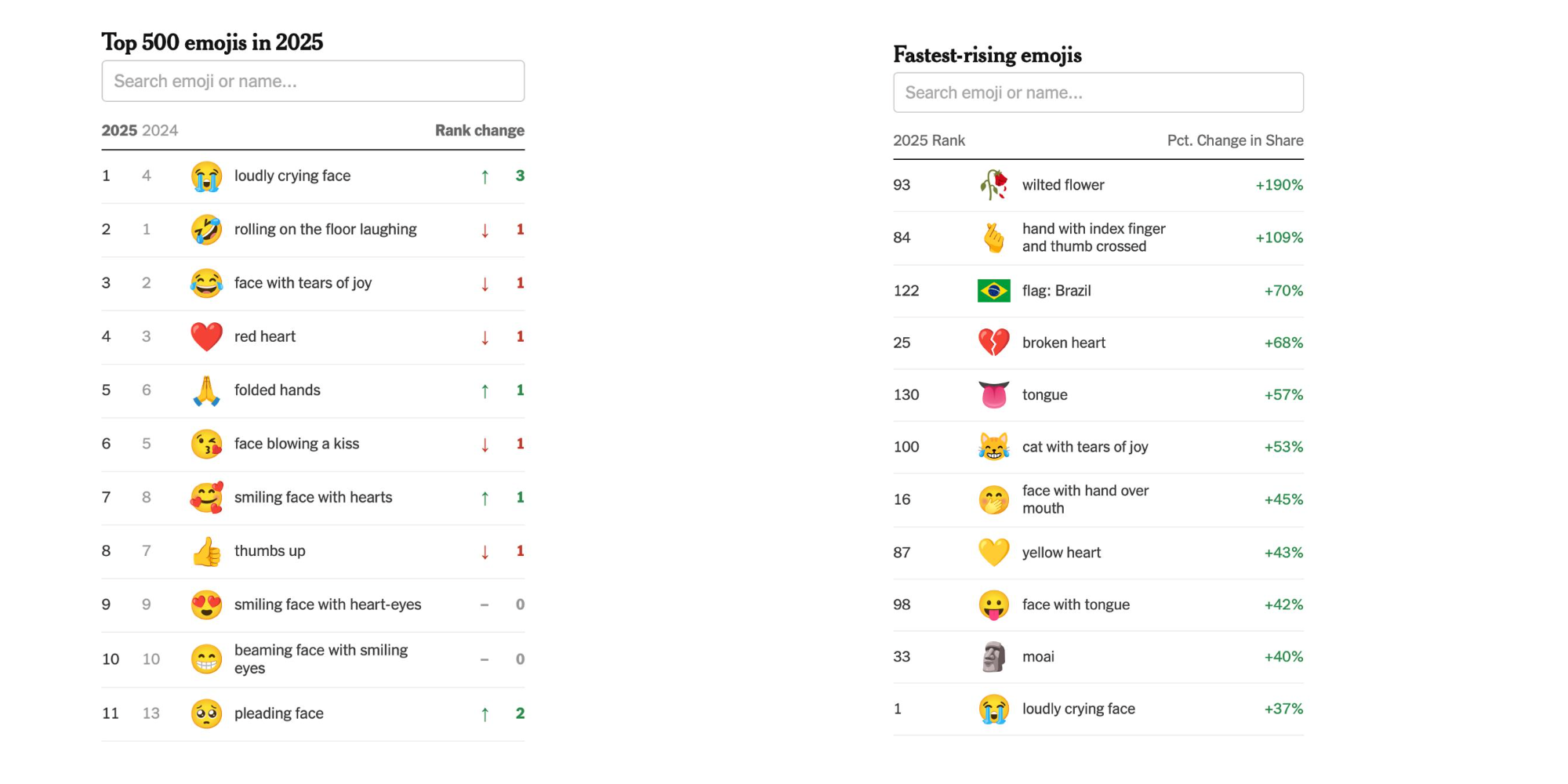Screen dimensions: 1568x784
Task: Click the tongue emoji icon
Action: pos(993,394)
